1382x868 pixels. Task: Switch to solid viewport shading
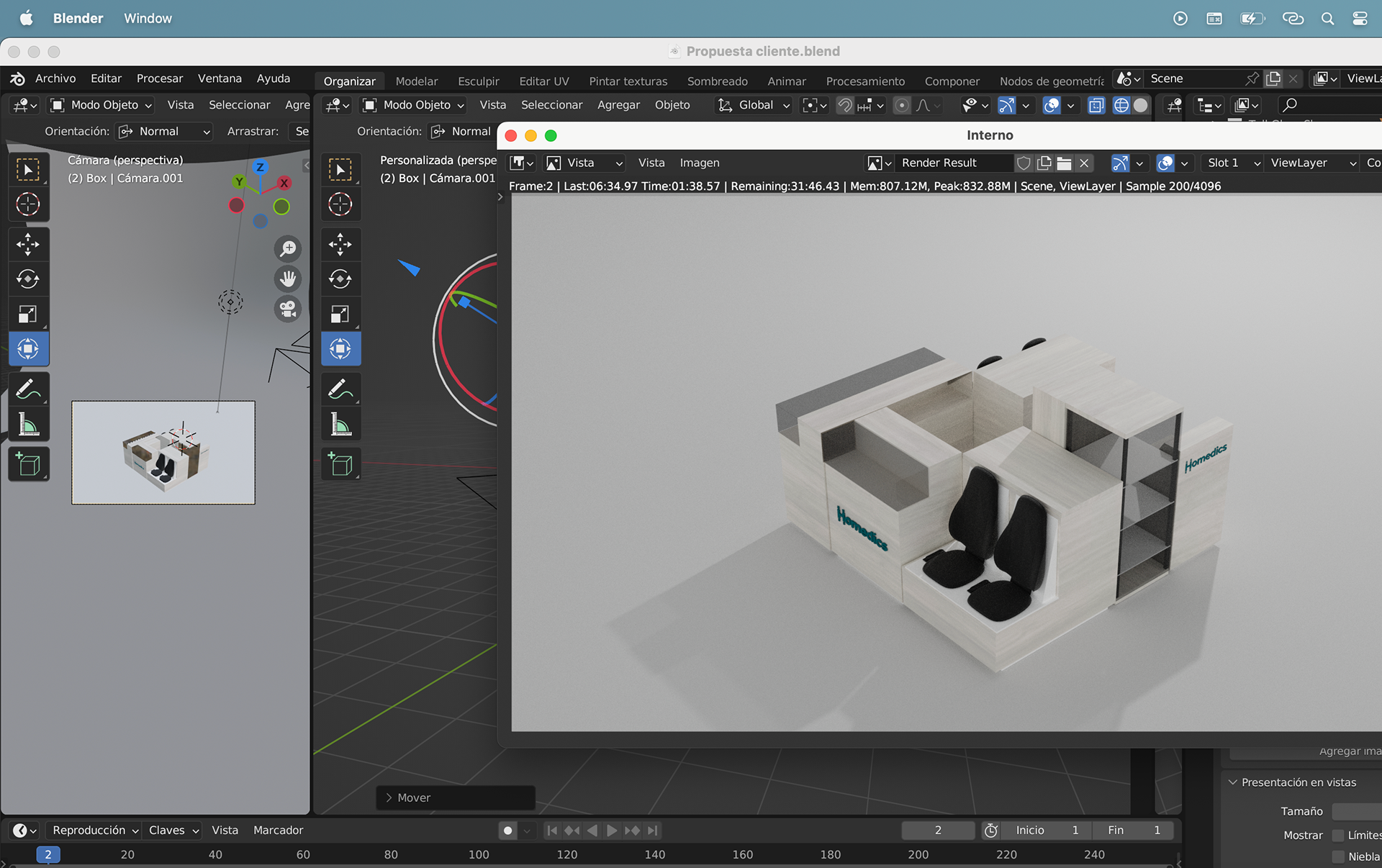[1141, 105]
